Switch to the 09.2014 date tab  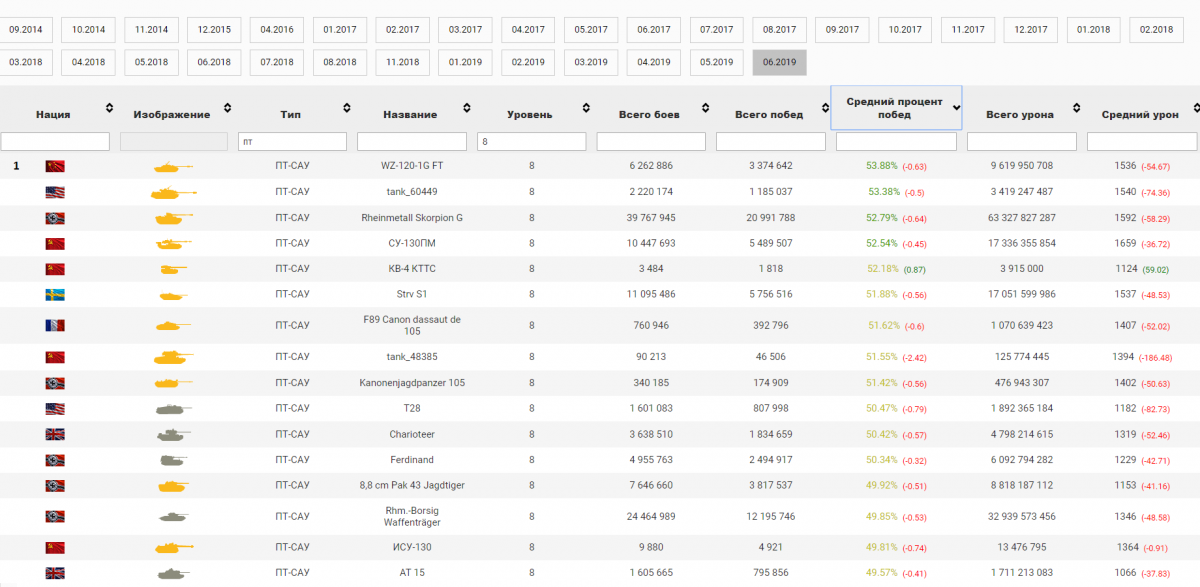26,30
